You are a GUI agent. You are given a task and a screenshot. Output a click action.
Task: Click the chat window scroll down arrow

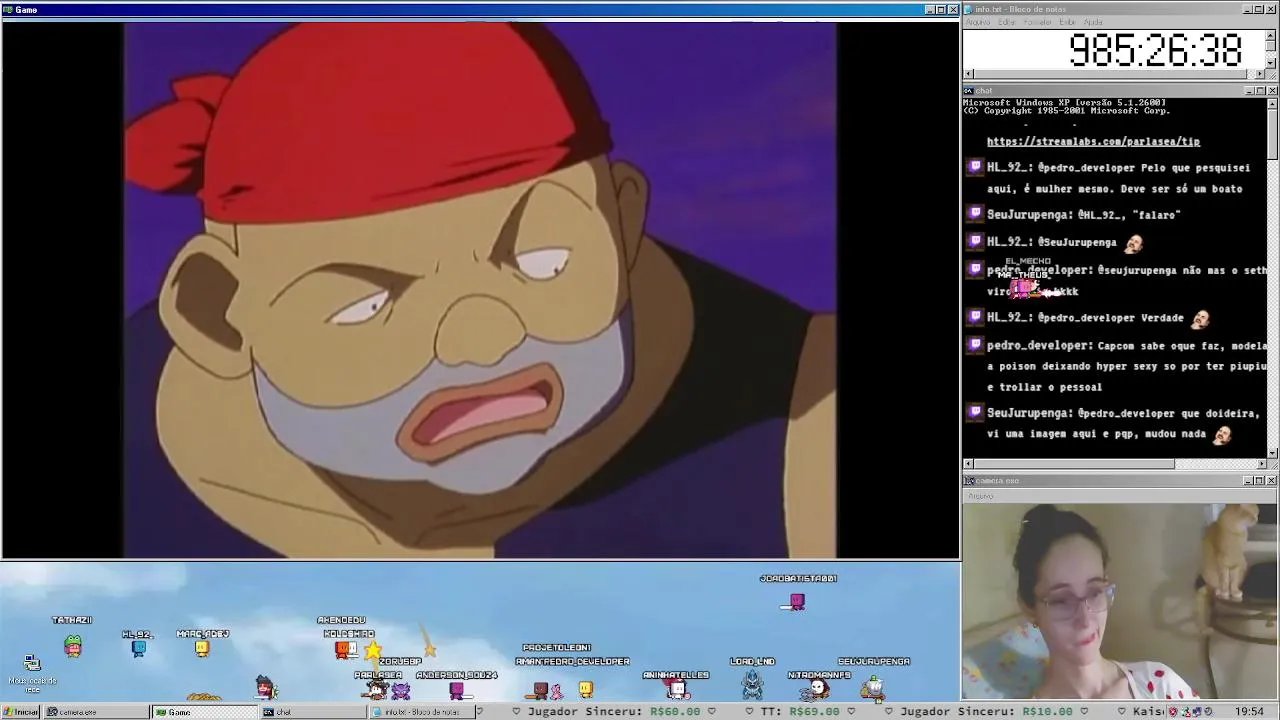click(1272, 453)
